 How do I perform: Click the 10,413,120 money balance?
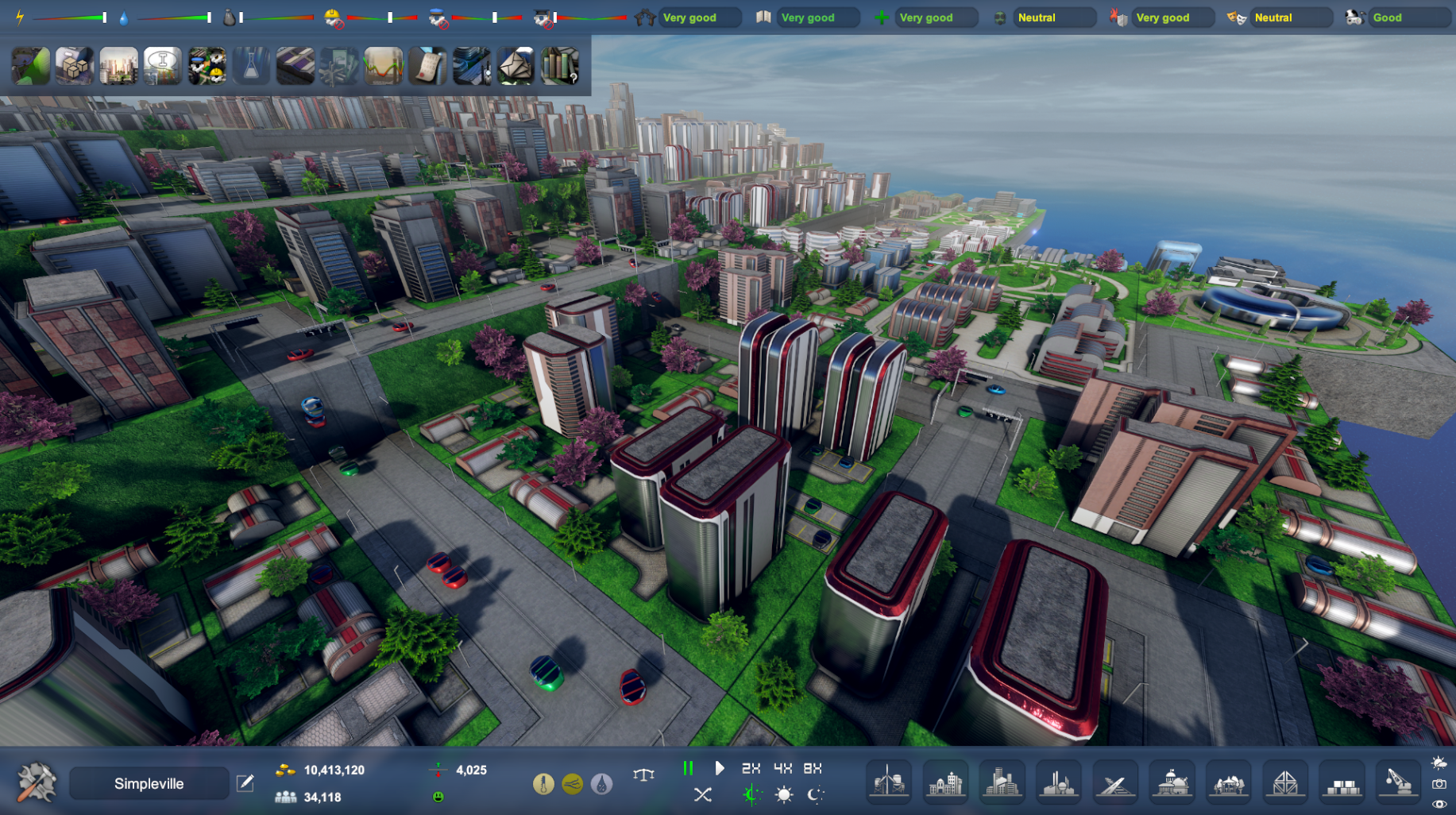[x=334, y=770]
